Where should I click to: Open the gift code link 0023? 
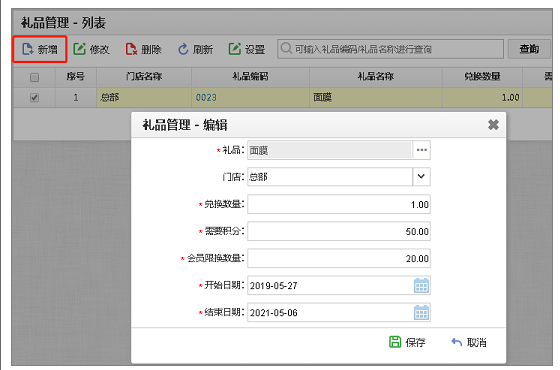click(206, 98)
